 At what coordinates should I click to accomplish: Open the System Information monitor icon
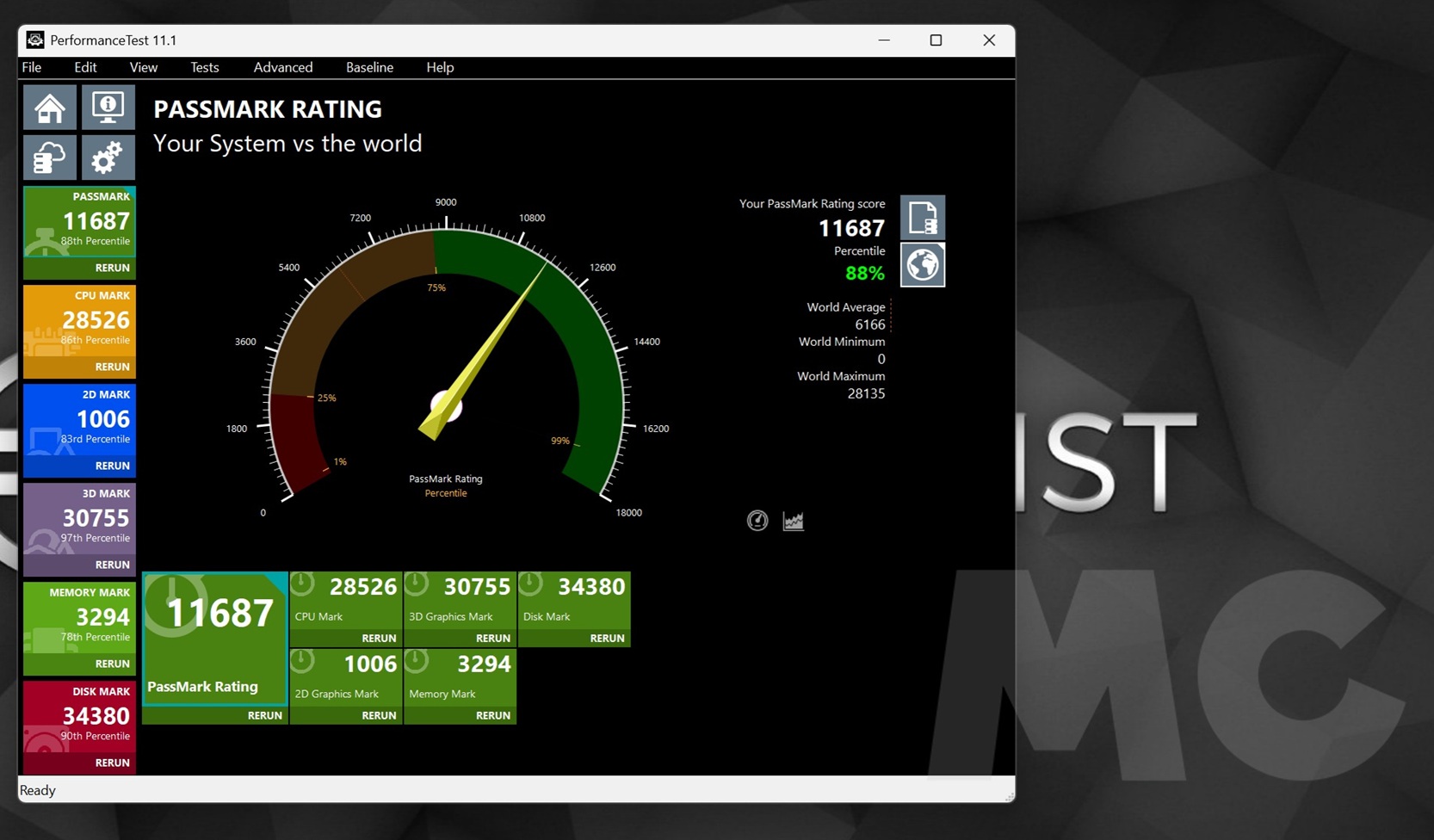(108, 108)
